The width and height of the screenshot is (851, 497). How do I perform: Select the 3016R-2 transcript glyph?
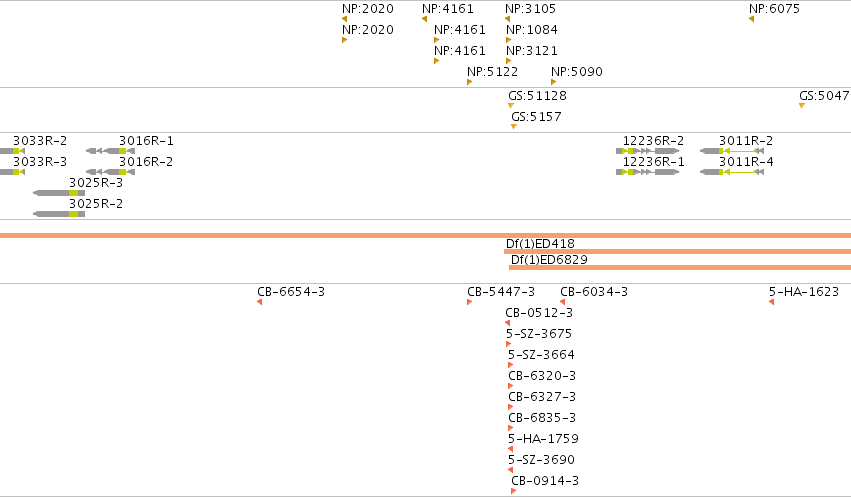pos(111,172)
